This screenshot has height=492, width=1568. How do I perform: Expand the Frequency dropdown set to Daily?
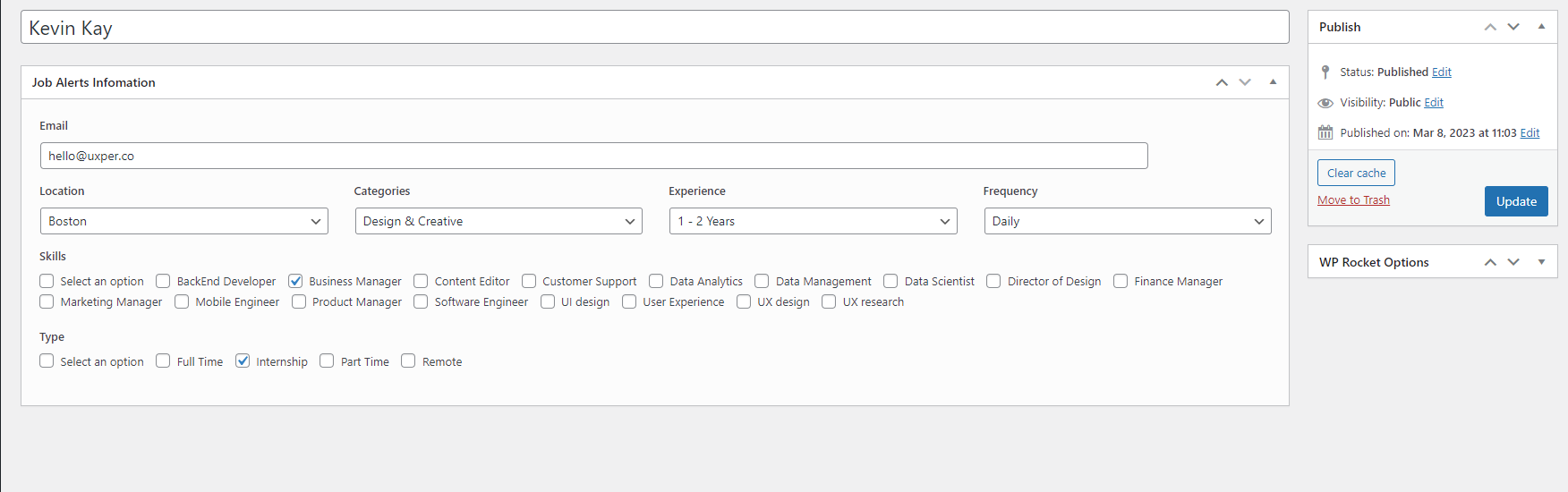coord(1128,221)
